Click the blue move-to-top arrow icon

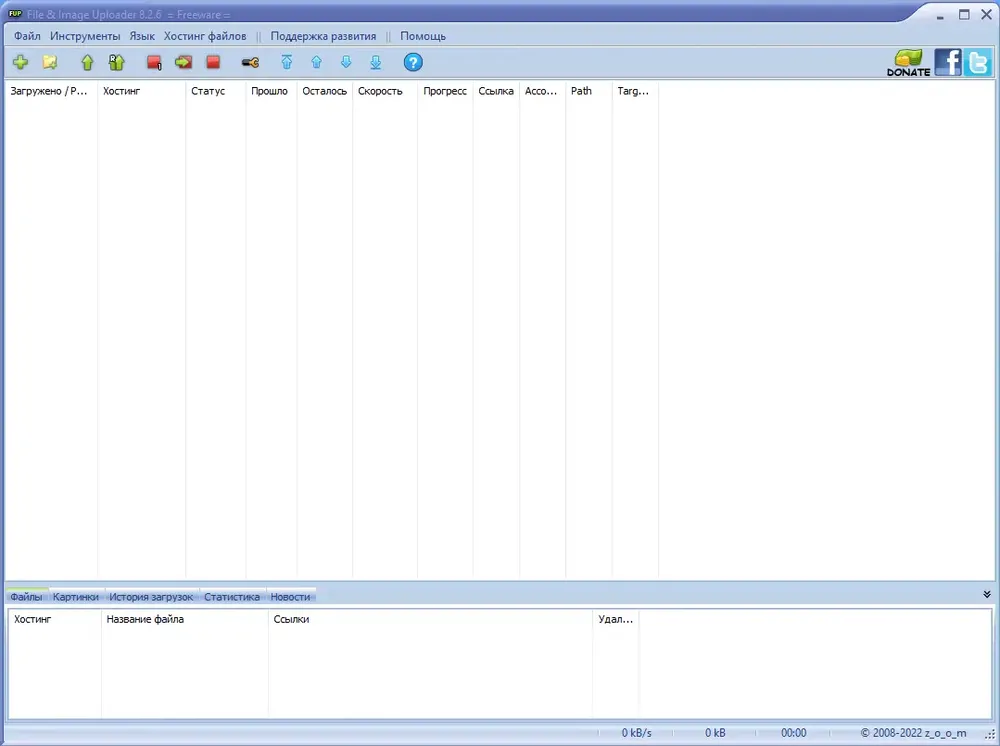[287, 62]
